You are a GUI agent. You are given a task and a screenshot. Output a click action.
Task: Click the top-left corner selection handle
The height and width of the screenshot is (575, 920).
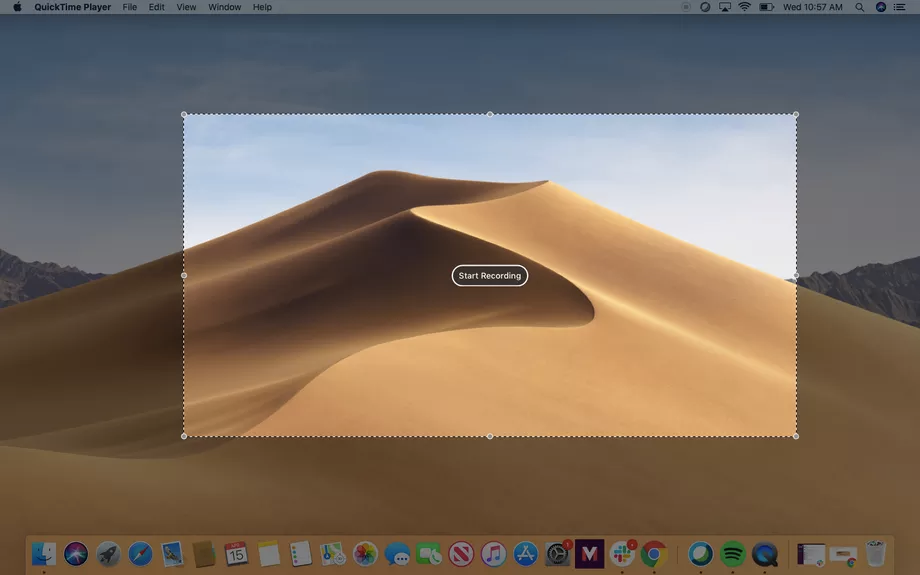click(x=184, y=114)
